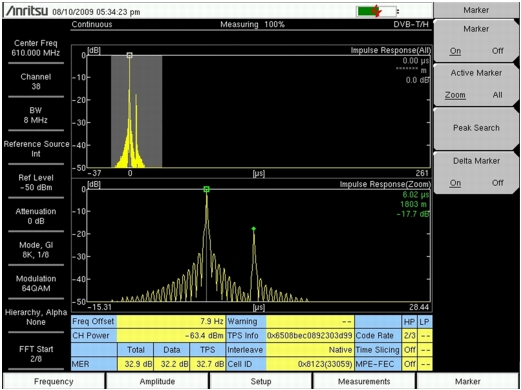Click the date and time in the header

(x=96, y=12)
